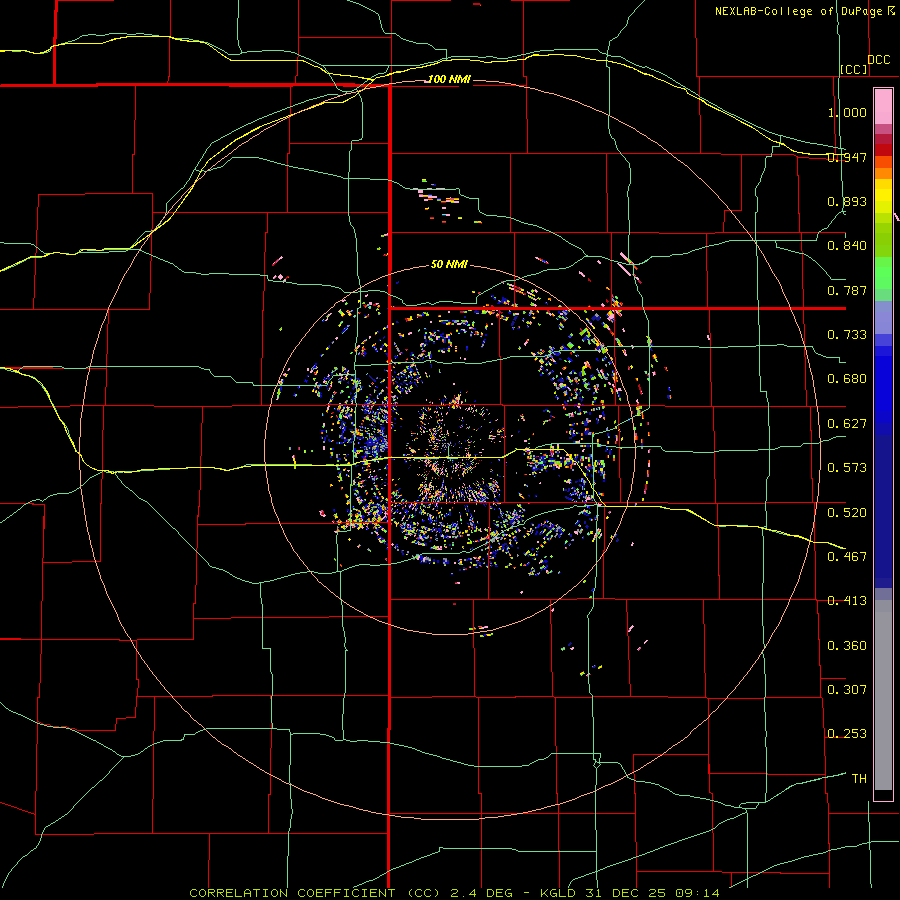Viewport: 900px width, 900px height.
Task: Pick the bright green color bar segment
Action: point(883,273)
